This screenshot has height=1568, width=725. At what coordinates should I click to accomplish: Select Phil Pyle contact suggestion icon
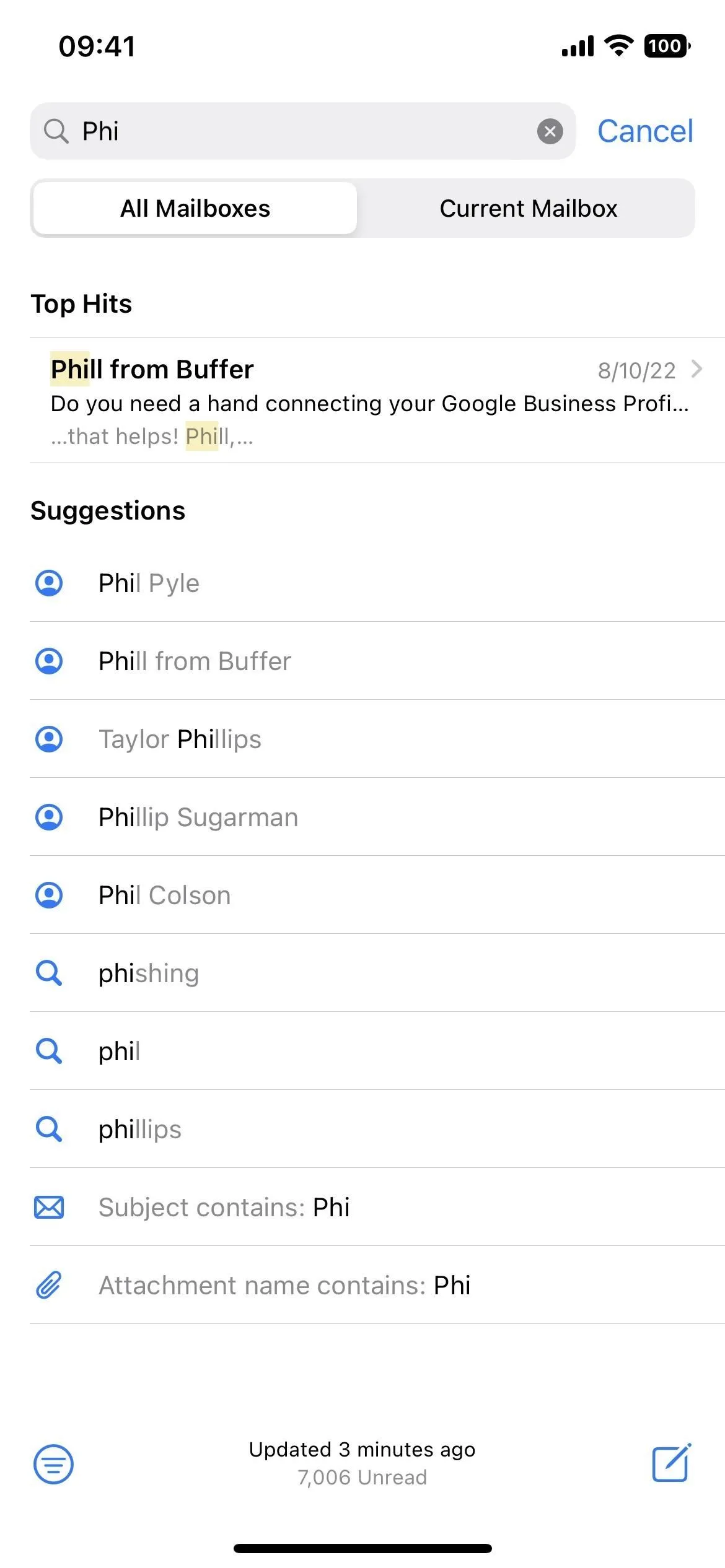[49, 583]
